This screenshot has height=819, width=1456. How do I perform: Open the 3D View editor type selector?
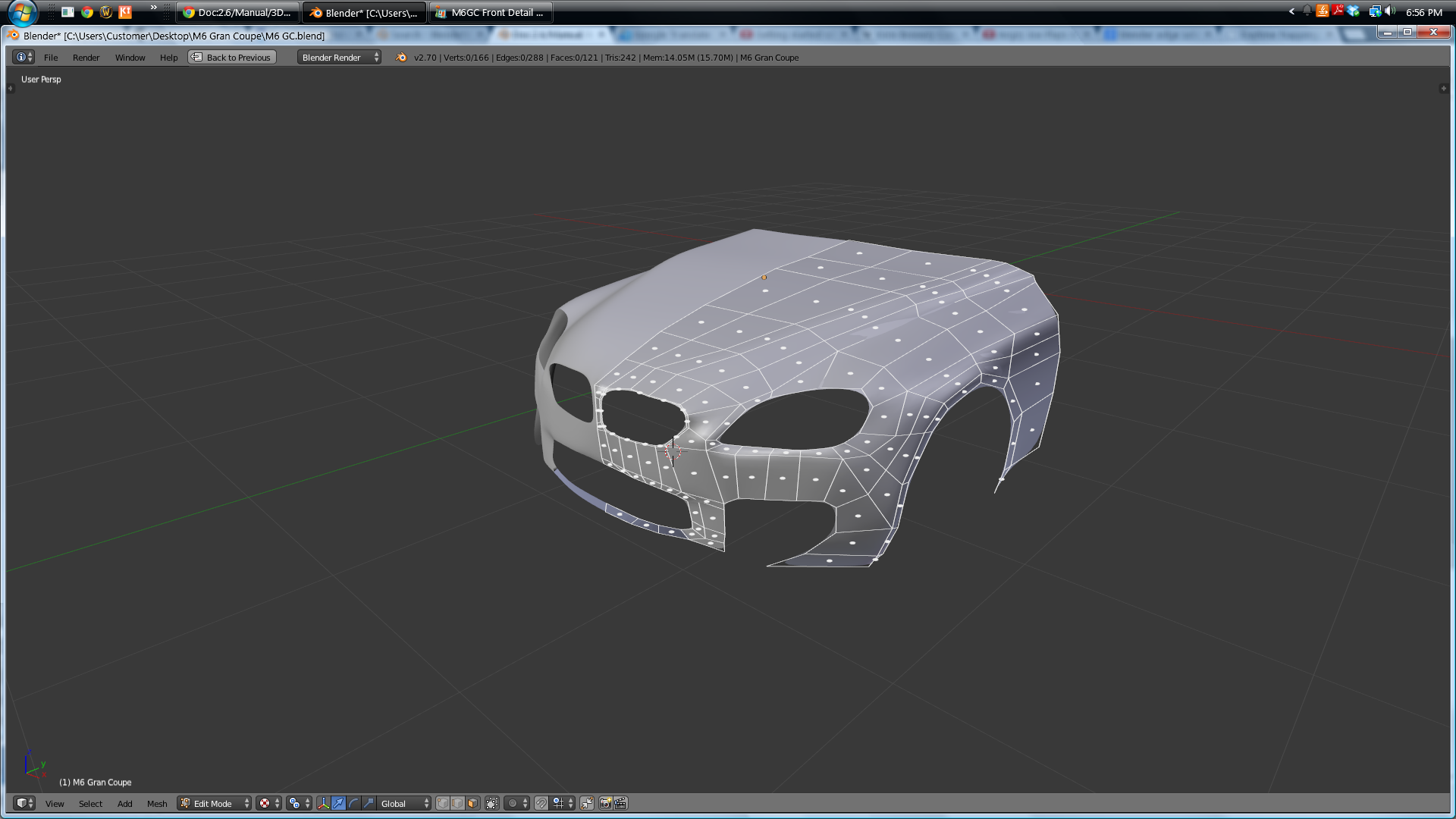[x=24, y=803]
